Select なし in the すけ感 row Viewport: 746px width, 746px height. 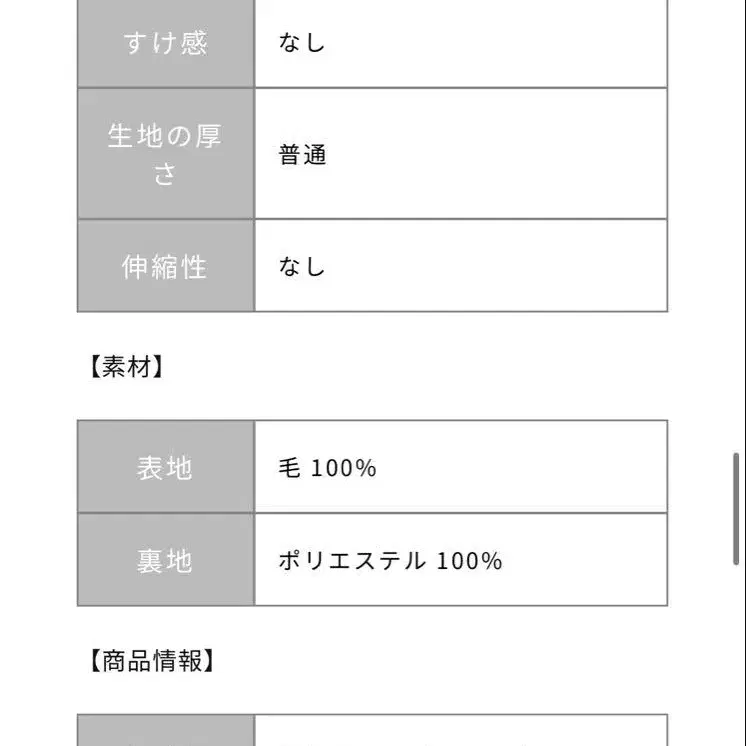coord(302,44)
